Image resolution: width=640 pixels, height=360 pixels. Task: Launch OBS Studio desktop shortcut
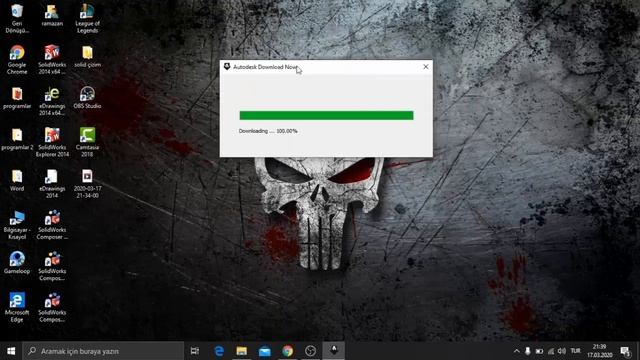(87, 98)
